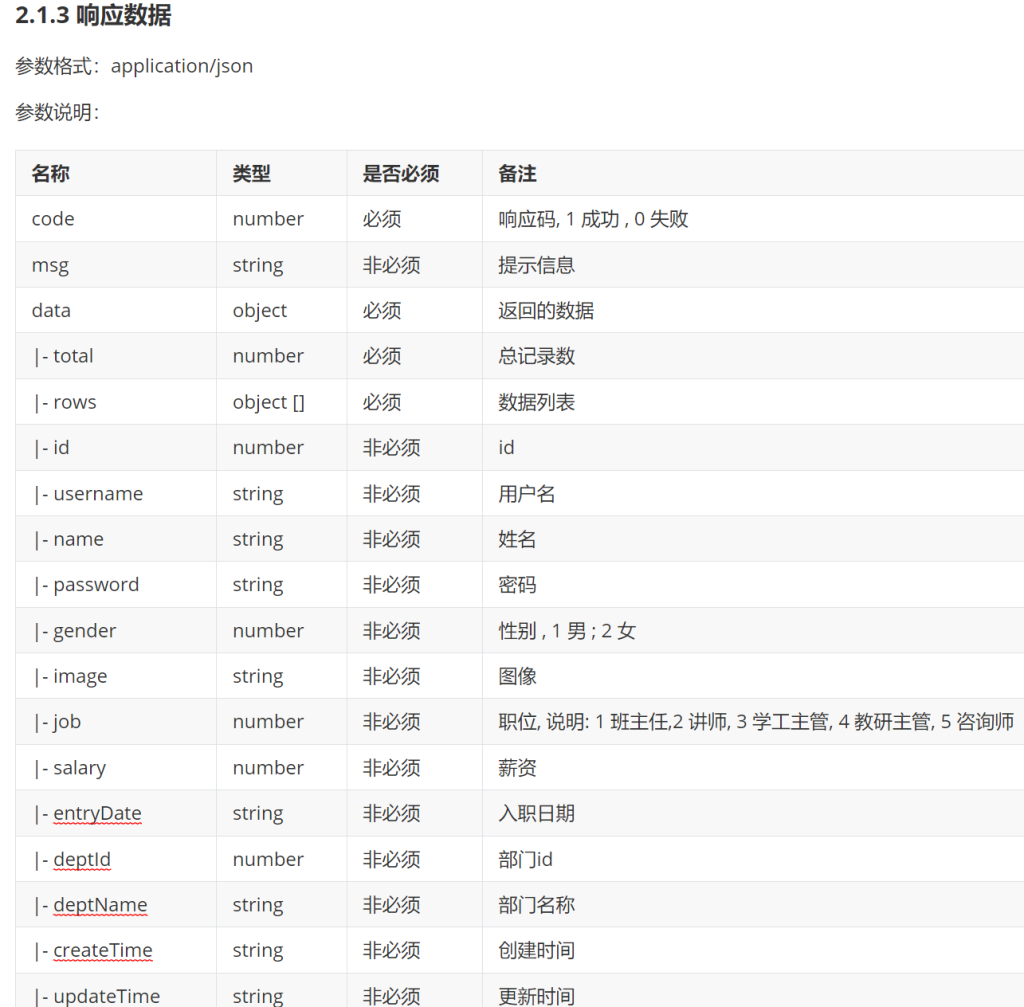This screenshot has height=1007, width=1024.
Task: Click the 'data' parameter name cell
Action: (51, 310)
